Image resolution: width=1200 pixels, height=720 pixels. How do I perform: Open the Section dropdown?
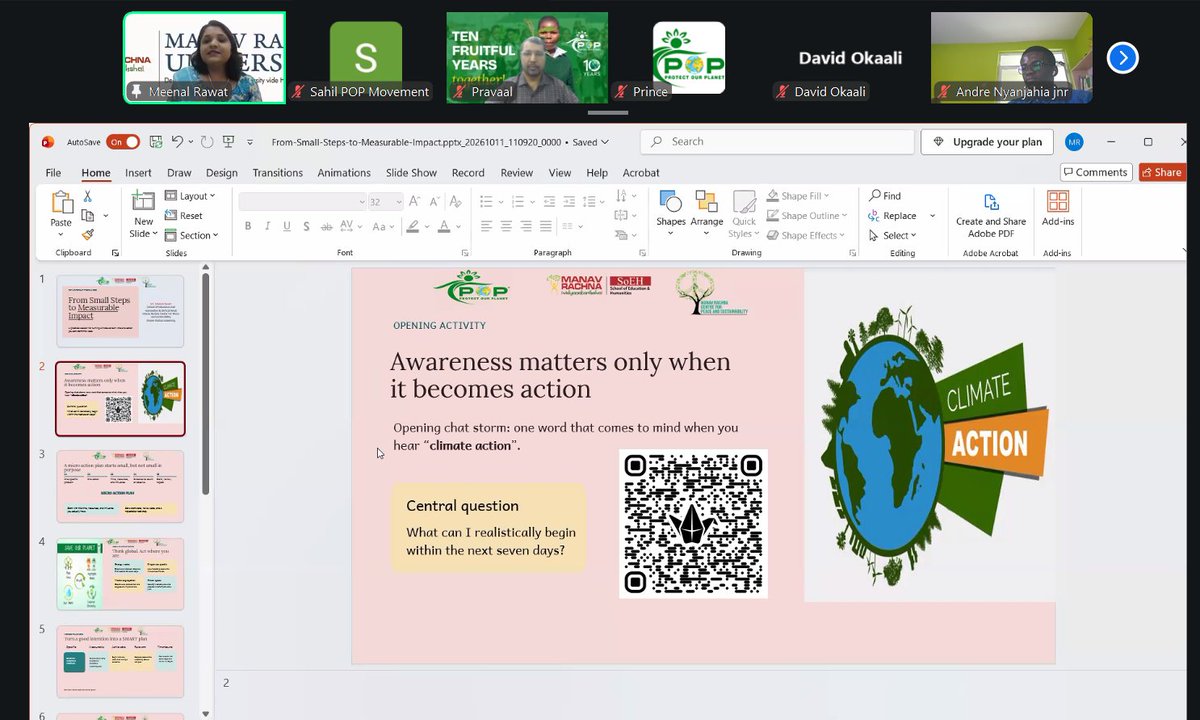click(x=191, y=236)
